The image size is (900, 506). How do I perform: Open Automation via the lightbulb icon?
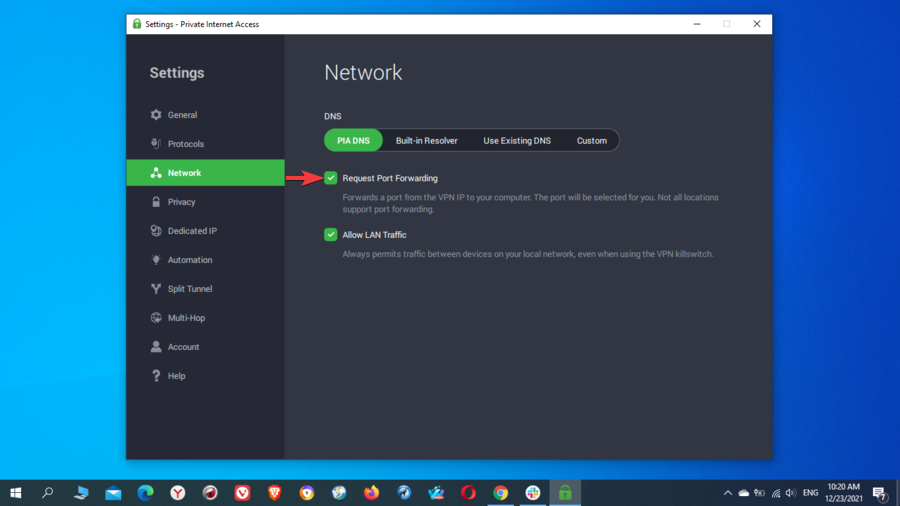pyautogui.click(x=156, y=260)
